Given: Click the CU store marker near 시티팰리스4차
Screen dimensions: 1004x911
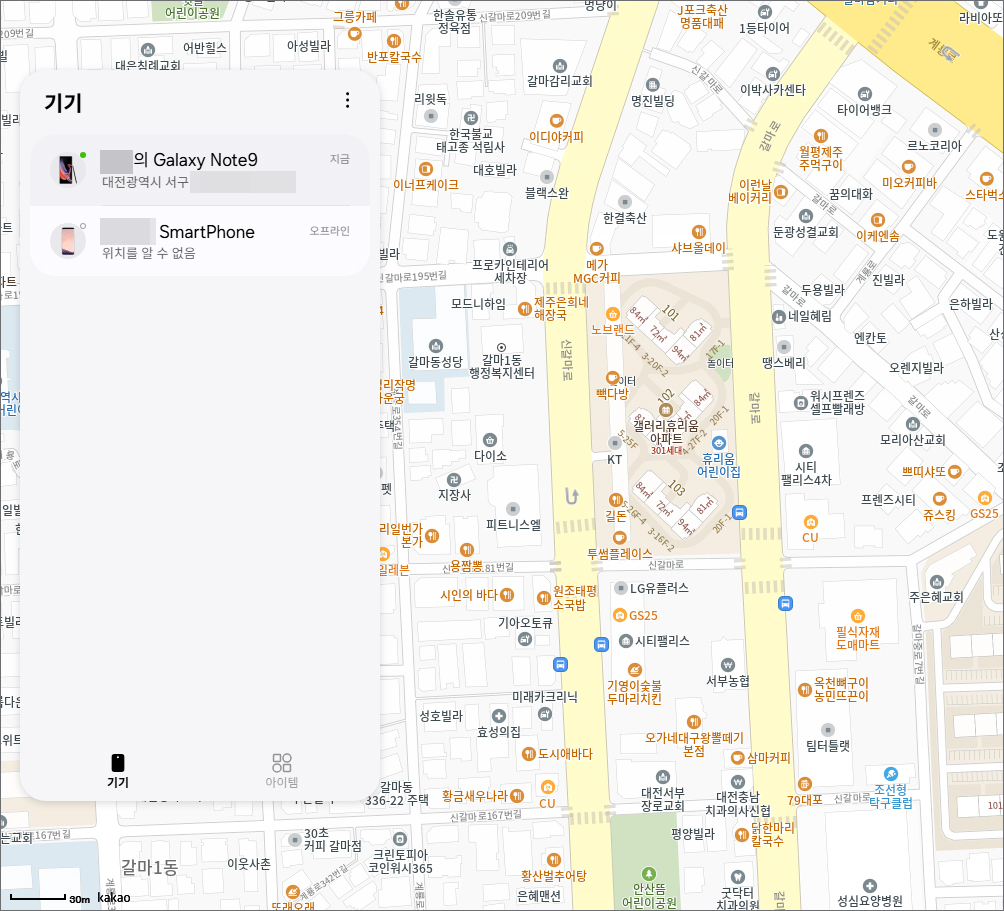Looking at the screenshot, I should (x=811, y=522).
